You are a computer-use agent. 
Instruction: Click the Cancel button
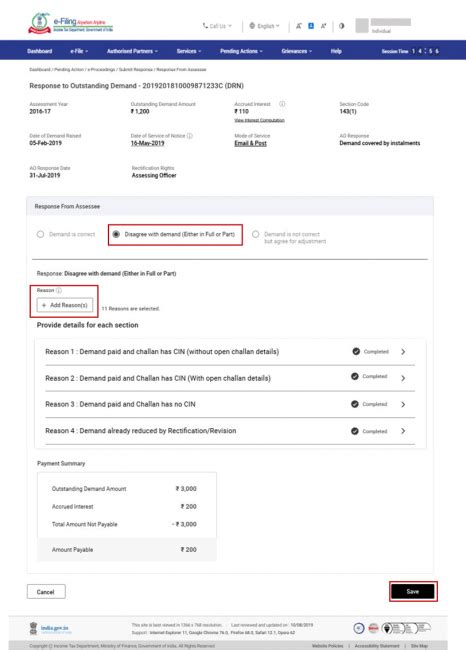click(x=46, y=592)
